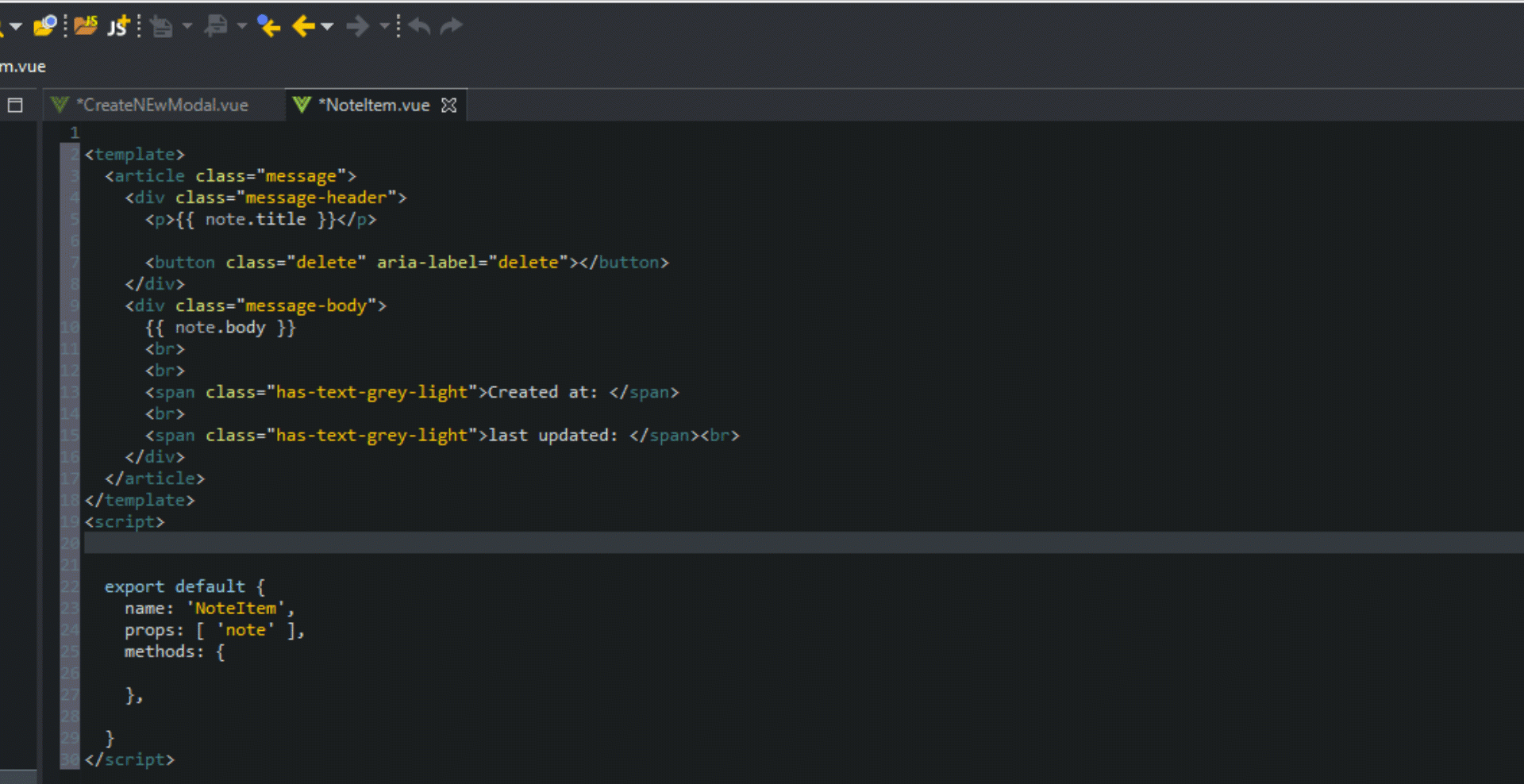Click the Open Task folder search icon
Image resolution: width=1524 pixels, height=784 pixels.
(44, 26)
